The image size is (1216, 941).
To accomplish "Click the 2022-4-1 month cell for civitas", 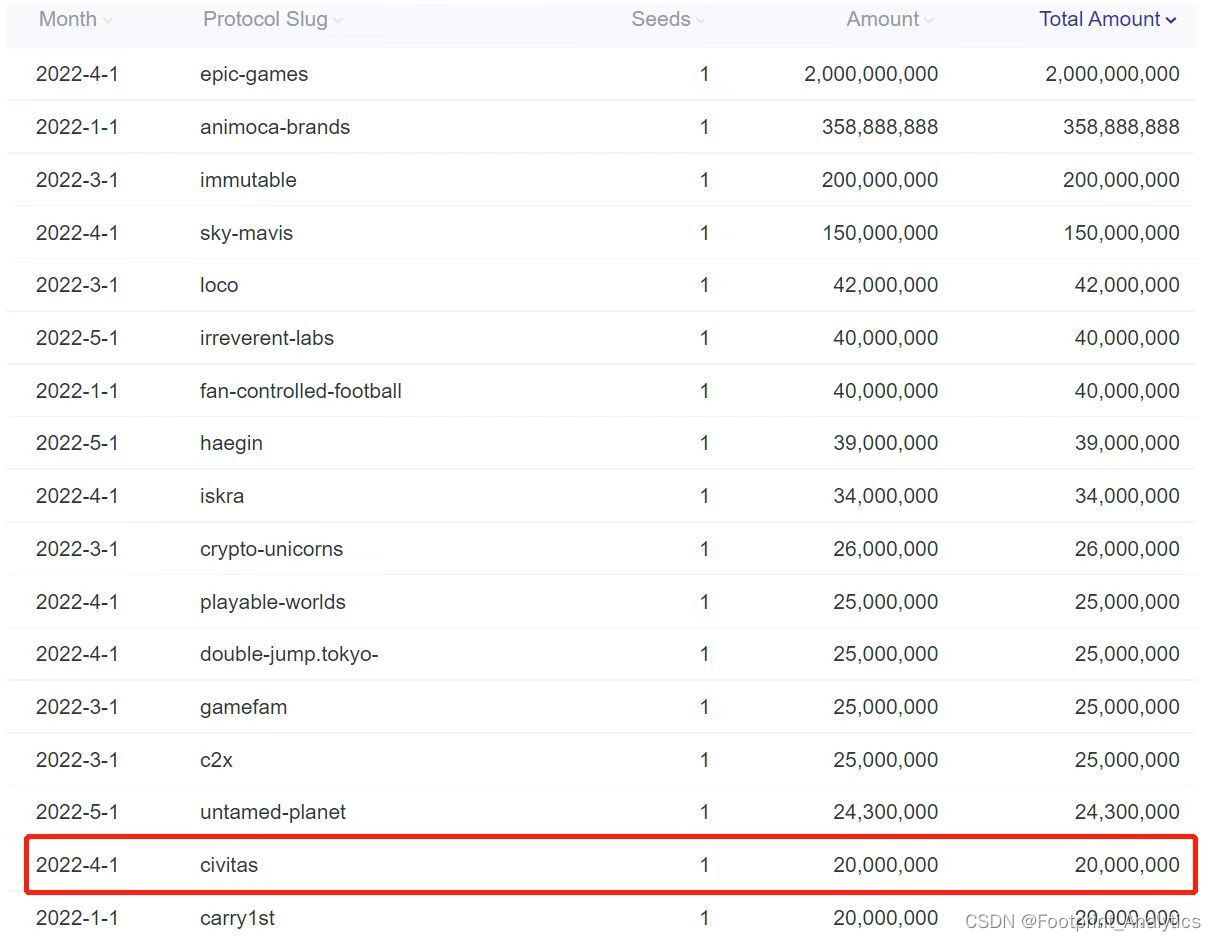I will 77,865.
